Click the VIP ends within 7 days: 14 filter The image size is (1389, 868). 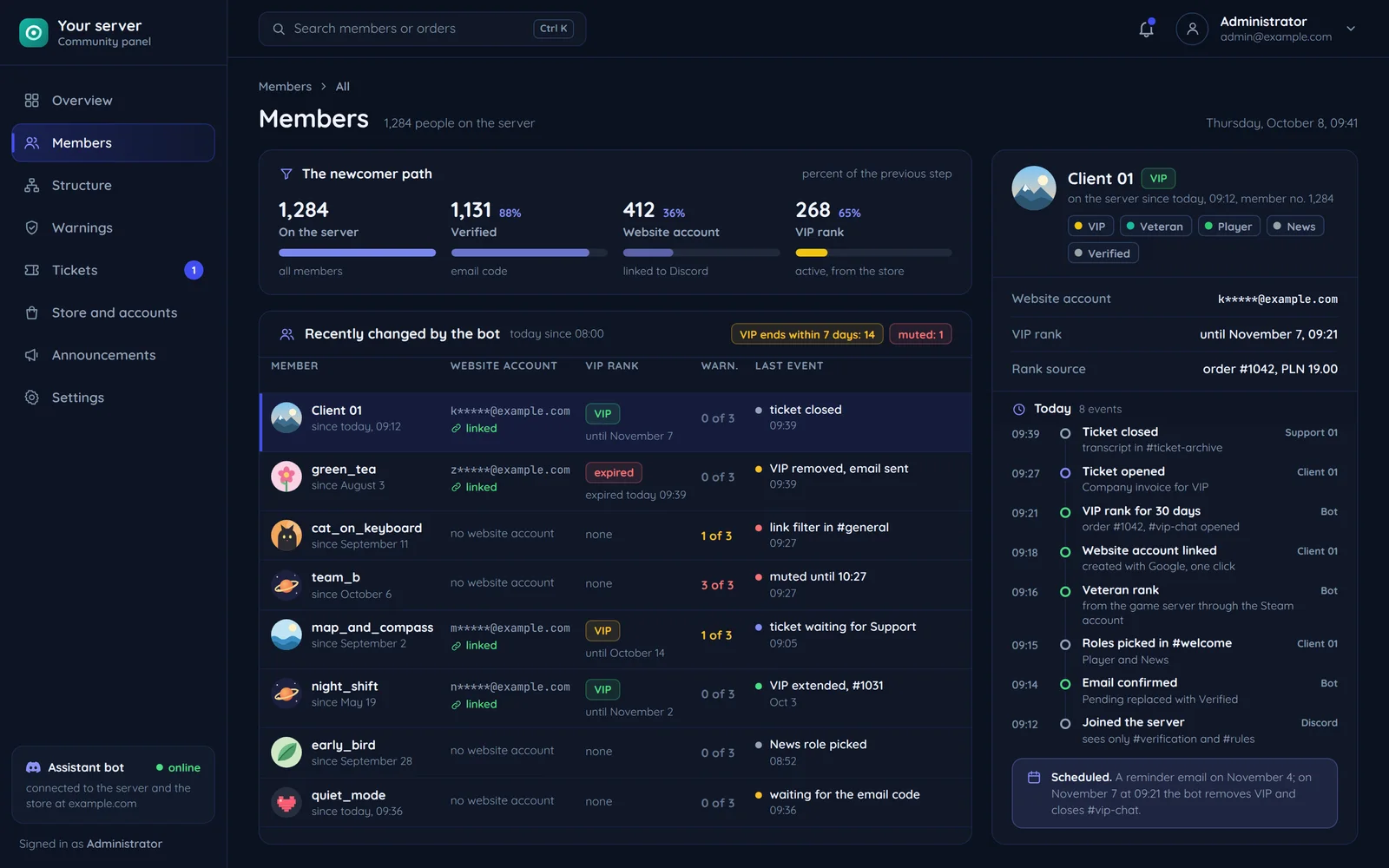[x=807, y=334]
